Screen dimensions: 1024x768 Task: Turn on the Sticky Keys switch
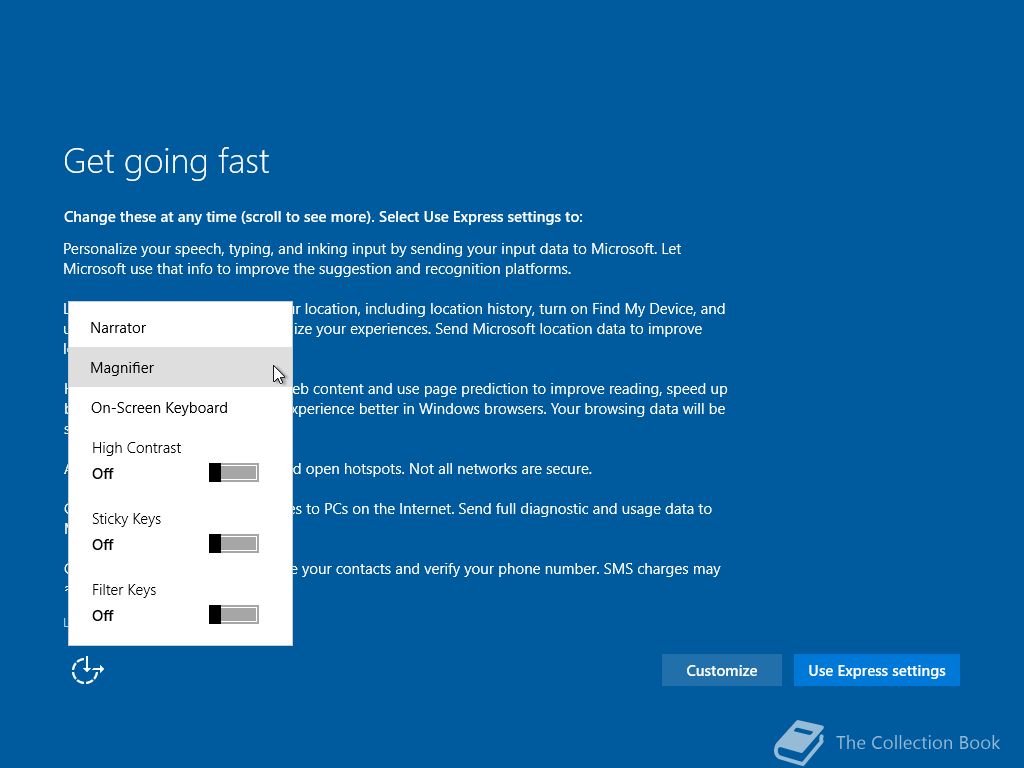tap(234, 543)
